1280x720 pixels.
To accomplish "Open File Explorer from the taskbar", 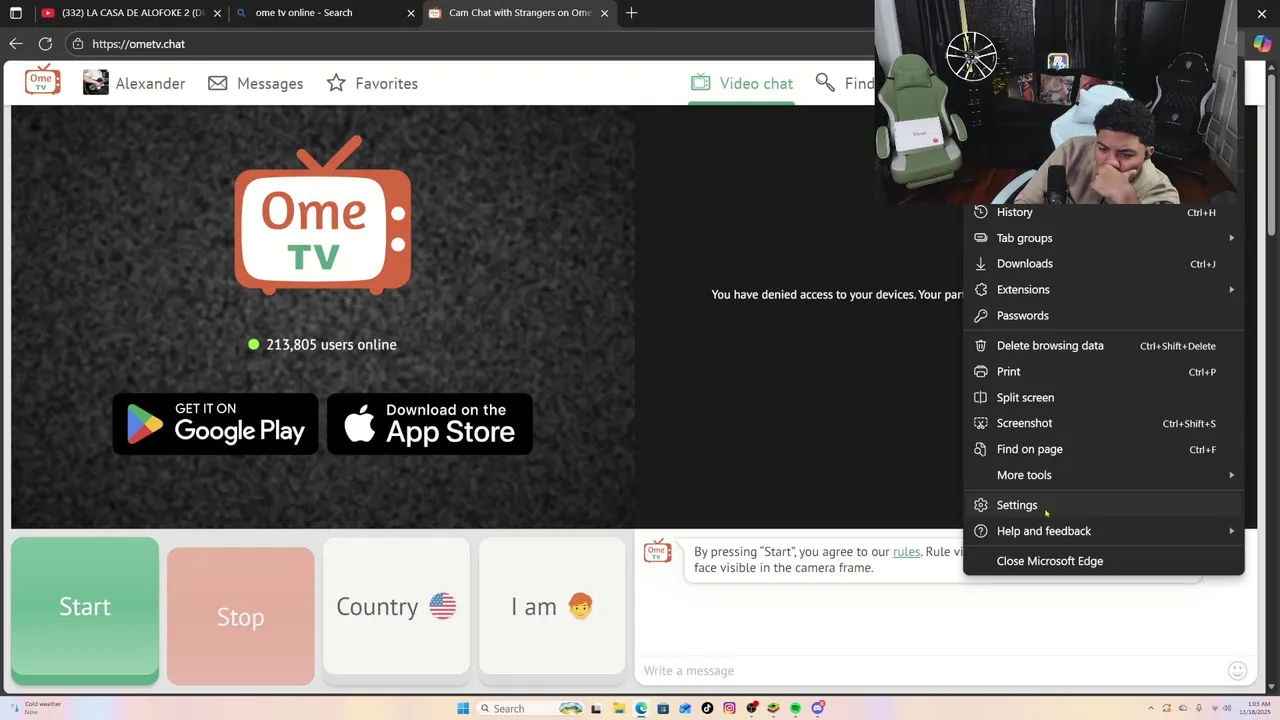I will point(619,708).
